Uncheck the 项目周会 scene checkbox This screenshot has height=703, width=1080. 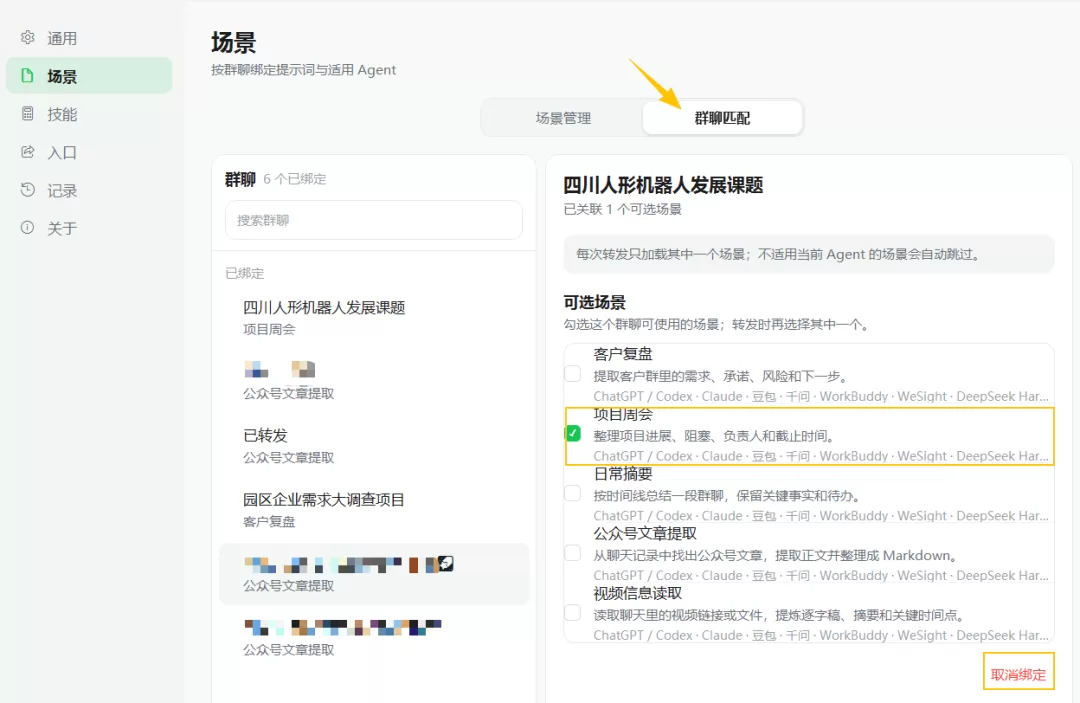(x=572, y=434)
